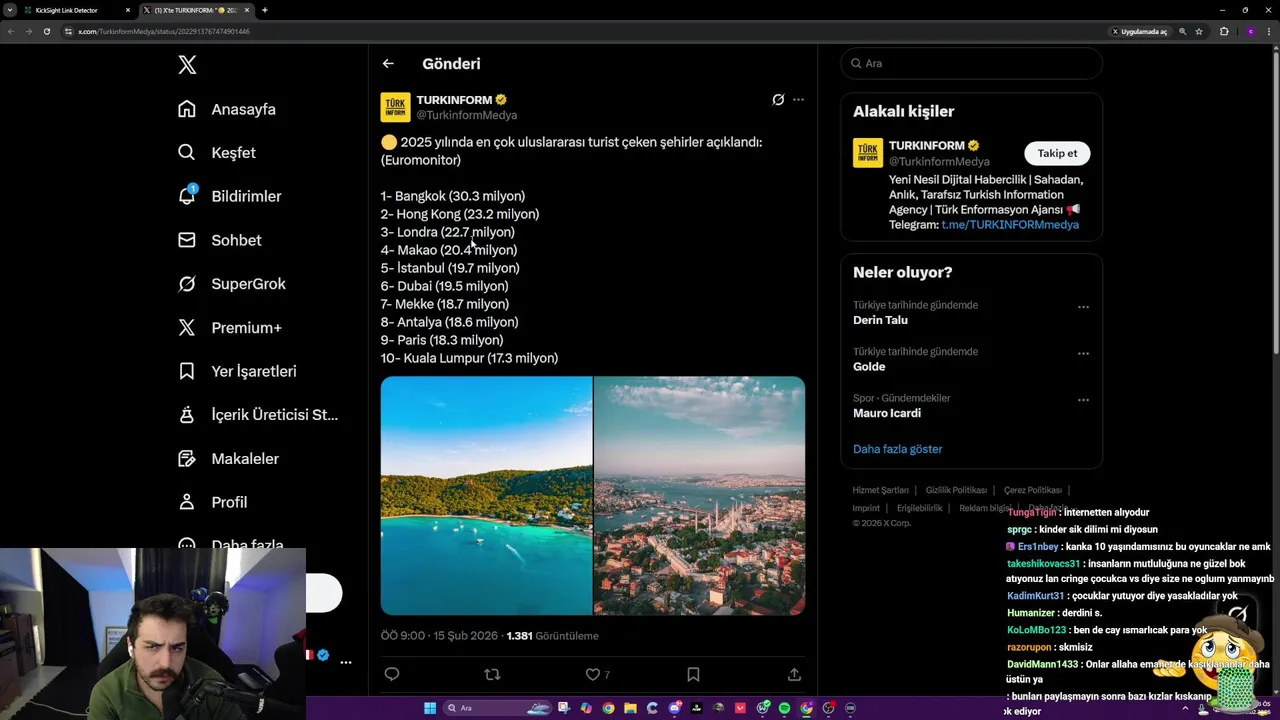Open t.me/TURKINFORMmedya Telegram link
Viewport: 1280px width, 720px height.
[1010, 225]
